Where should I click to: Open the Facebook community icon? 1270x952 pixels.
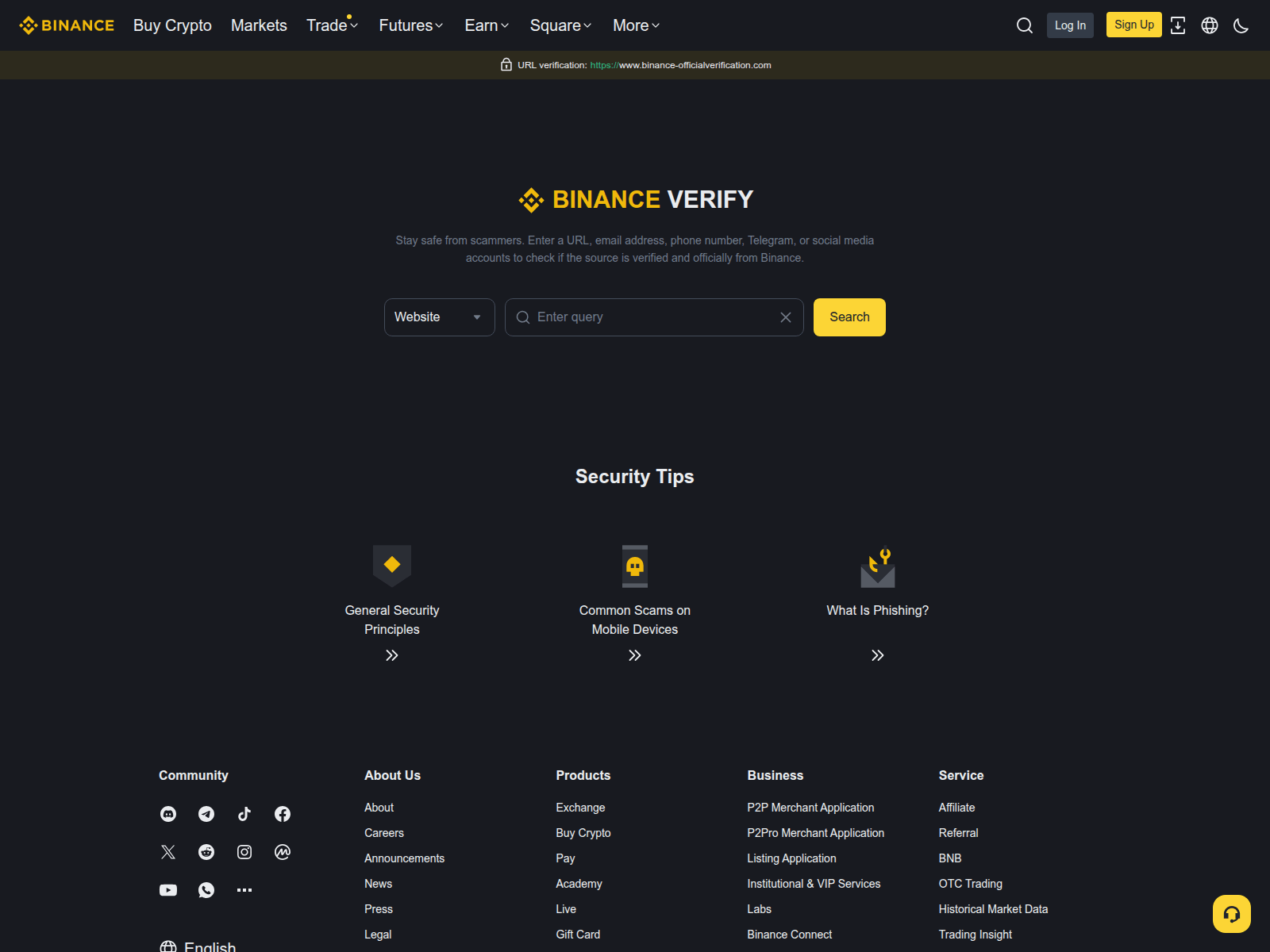click(283, 814)
